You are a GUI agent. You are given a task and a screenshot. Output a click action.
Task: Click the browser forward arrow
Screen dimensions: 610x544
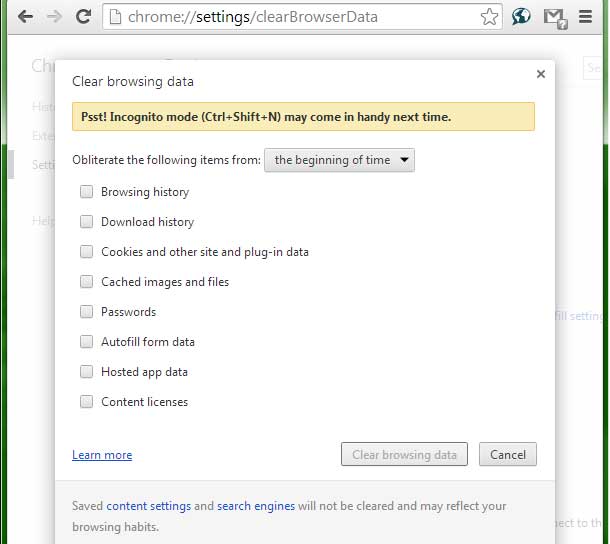[x=54, y=17]
